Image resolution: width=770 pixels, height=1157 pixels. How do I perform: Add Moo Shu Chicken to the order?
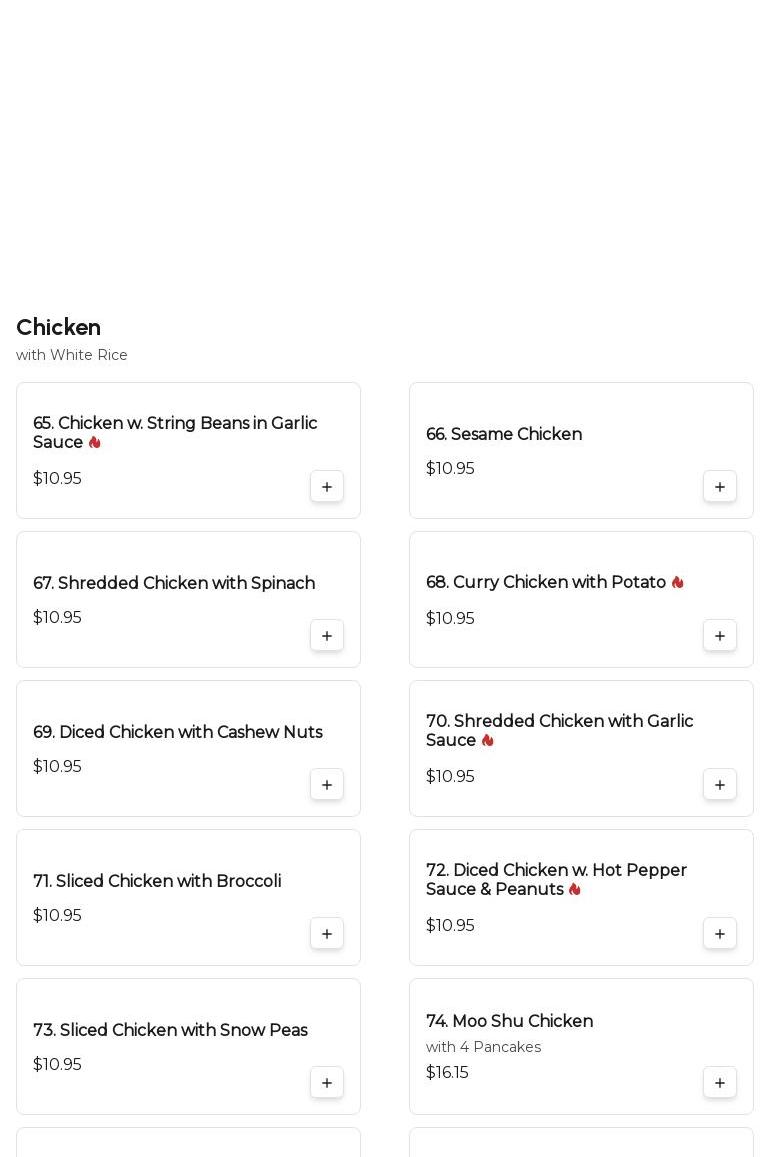720,1083
